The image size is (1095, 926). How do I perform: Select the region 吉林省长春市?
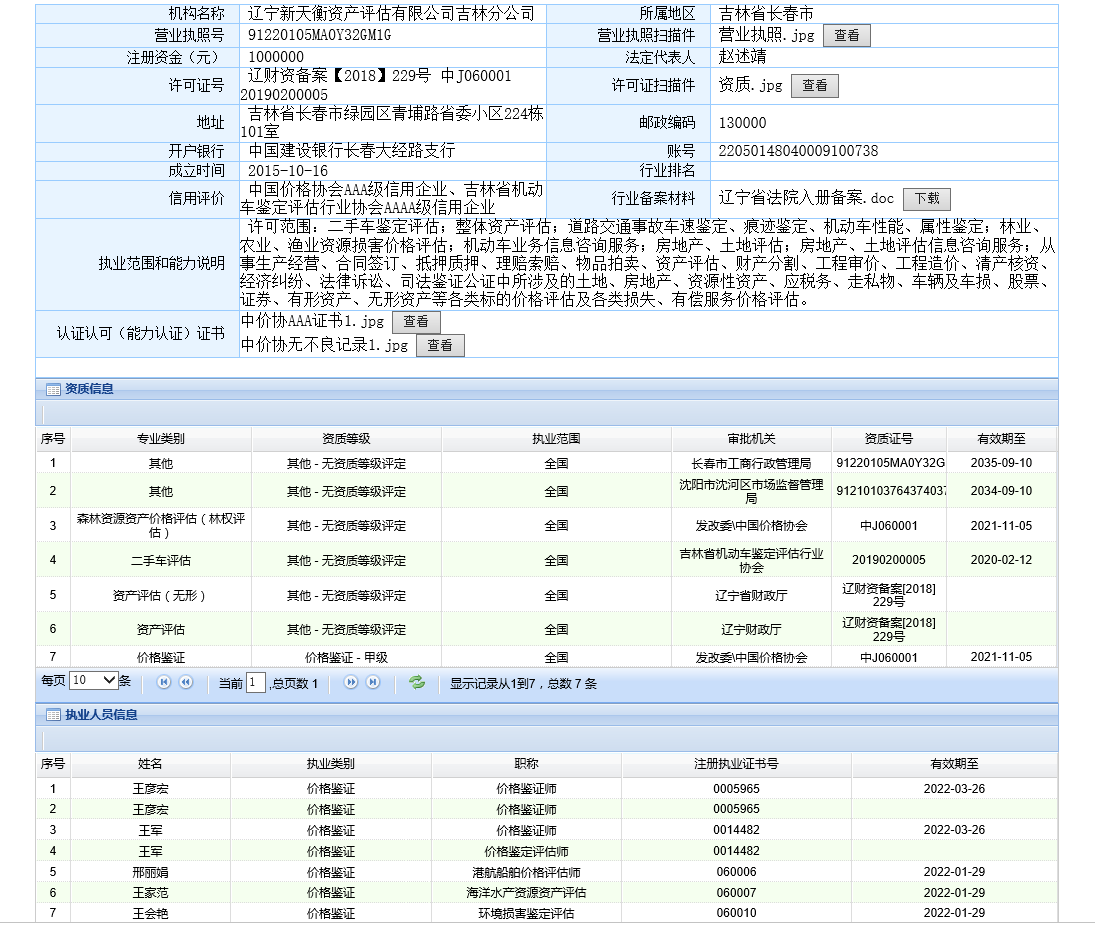(766, 14)
